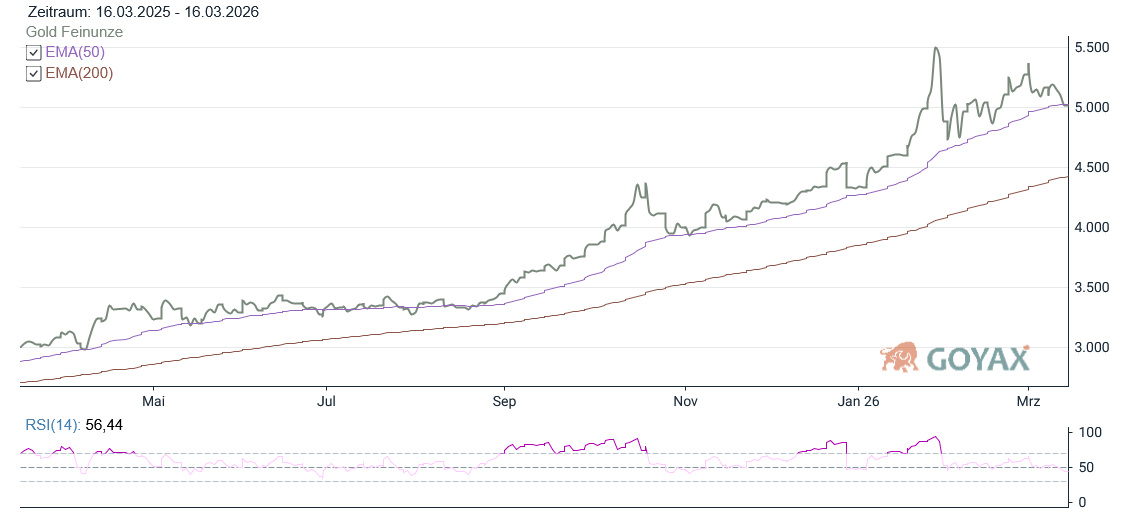Click the GOYAX watermark text

point(977,359)
